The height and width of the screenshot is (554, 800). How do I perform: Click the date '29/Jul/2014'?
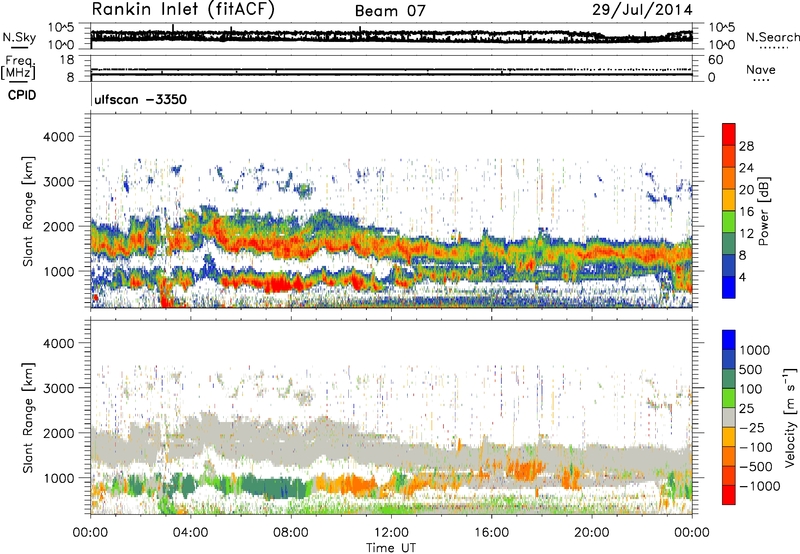[x=642, y=10]
